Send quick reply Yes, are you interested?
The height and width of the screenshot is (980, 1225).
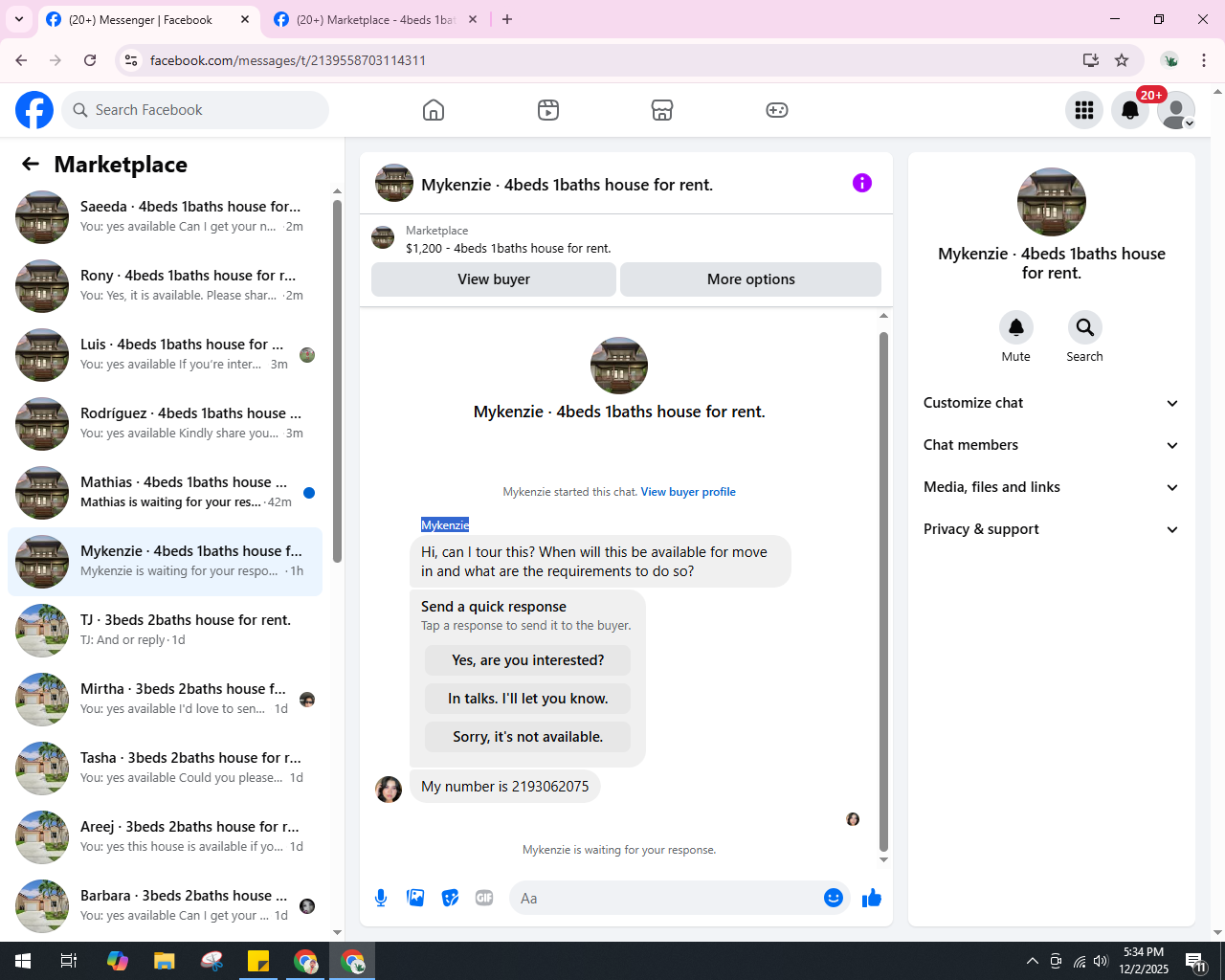coord(527,660)
